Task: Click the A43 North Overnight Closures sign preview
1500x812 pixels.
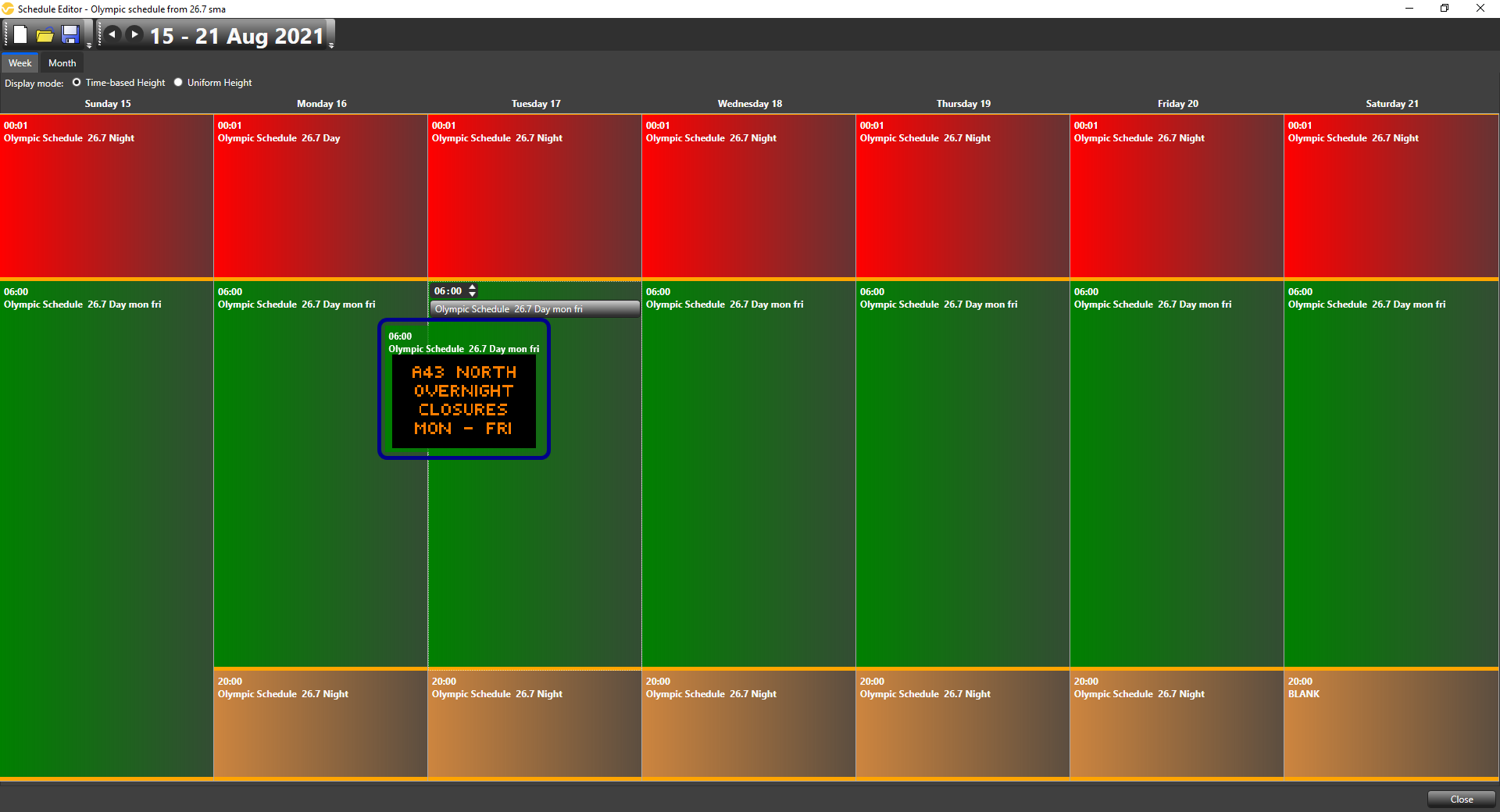Action: point(464,401)
